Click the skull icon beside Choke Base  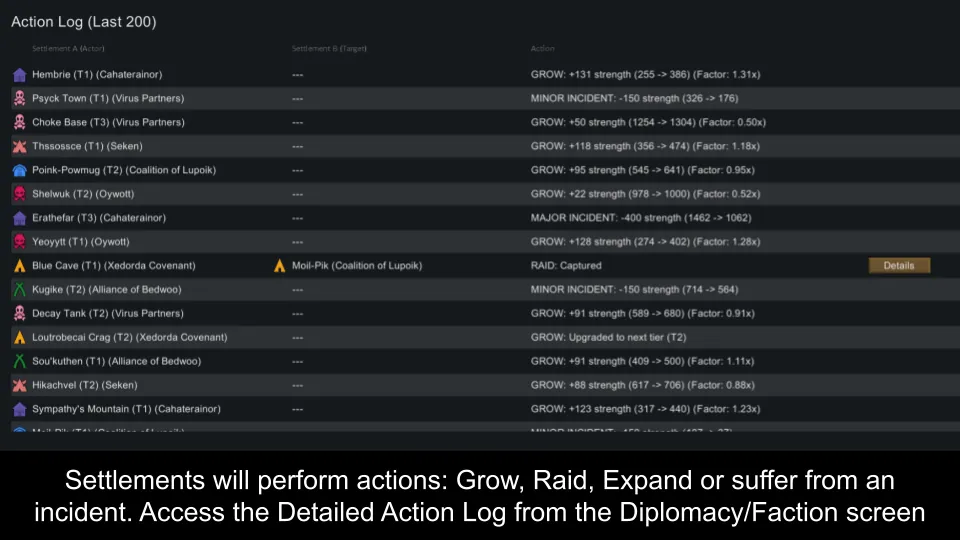(19, 123)
